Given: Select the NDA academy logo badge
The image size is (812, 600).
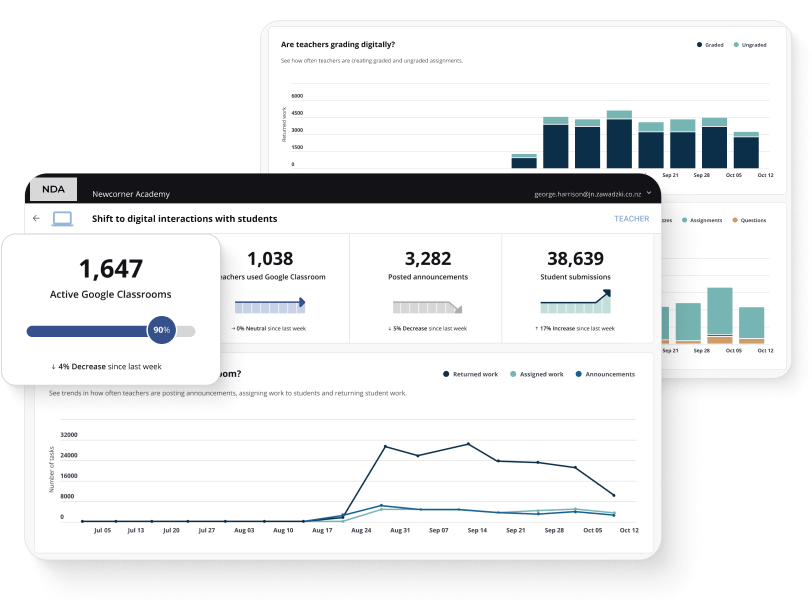Looking at the screenshot, I should pos(52,189).
